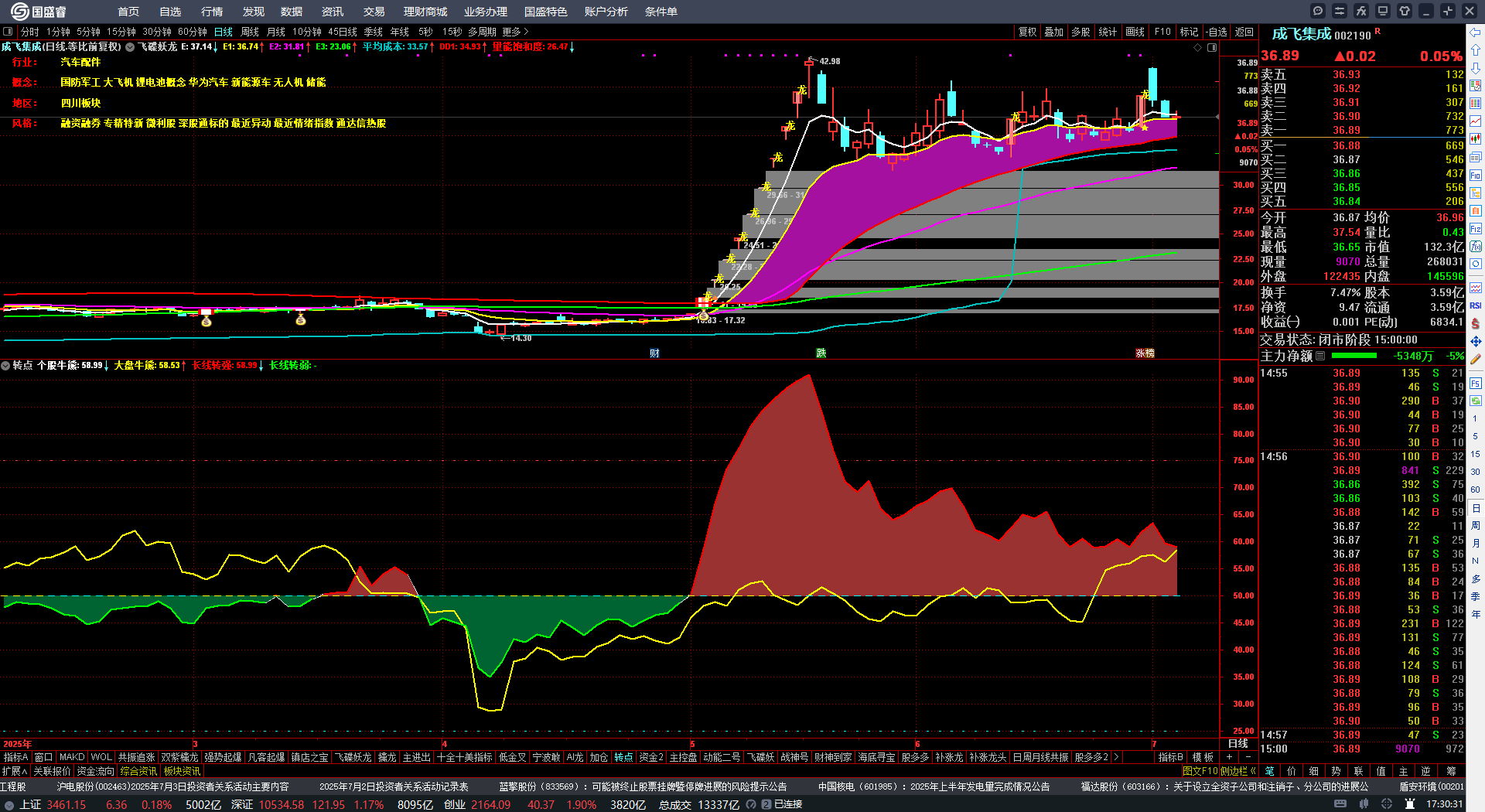Expand the 更多 period options
Viewport: 1485px width, 812px height.
(x=515, y=32)
